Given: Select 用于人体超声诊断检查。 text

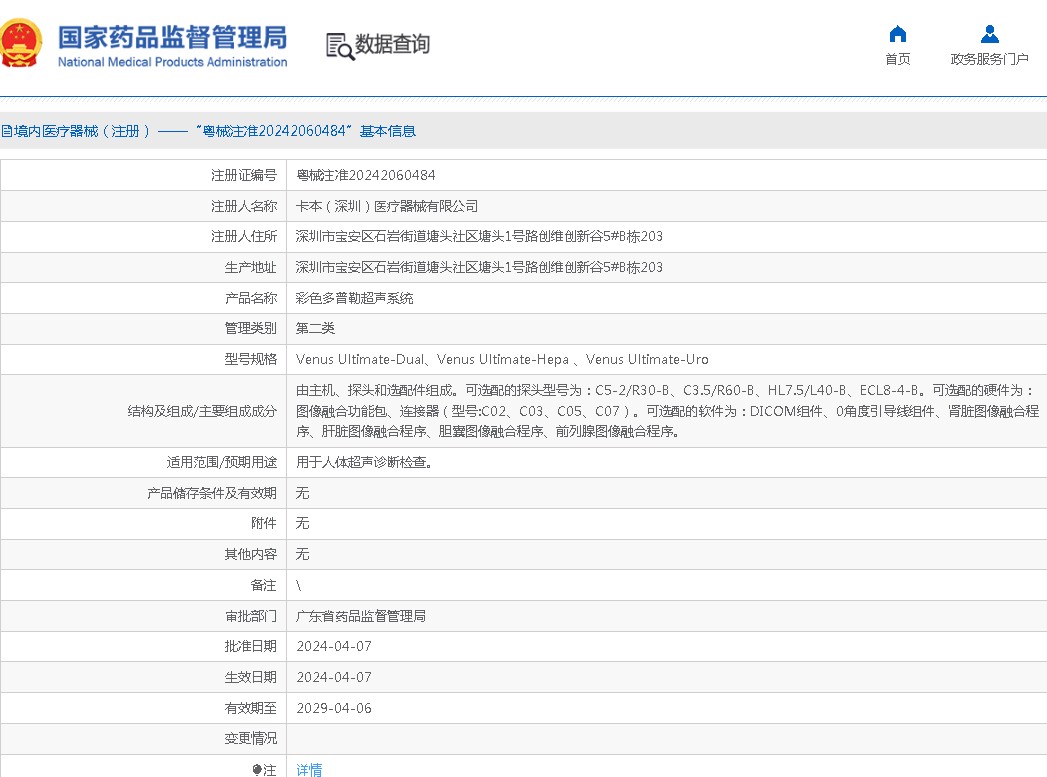Looking at the screenshot, I should (x=365, y=462).
